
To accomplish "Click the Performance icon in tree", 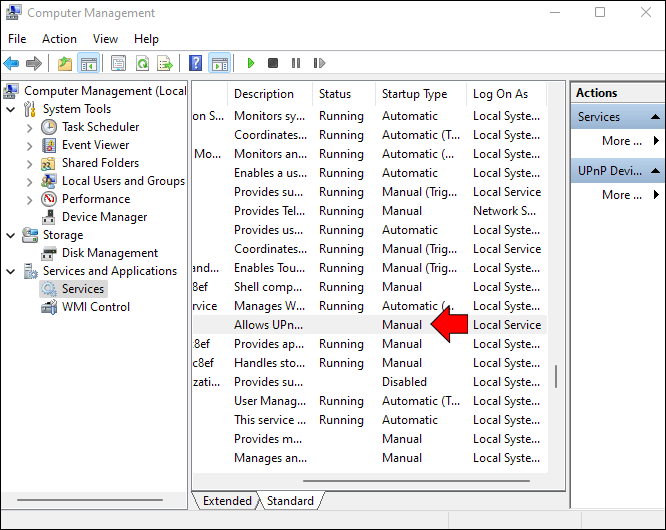I will tap(49, 199).
